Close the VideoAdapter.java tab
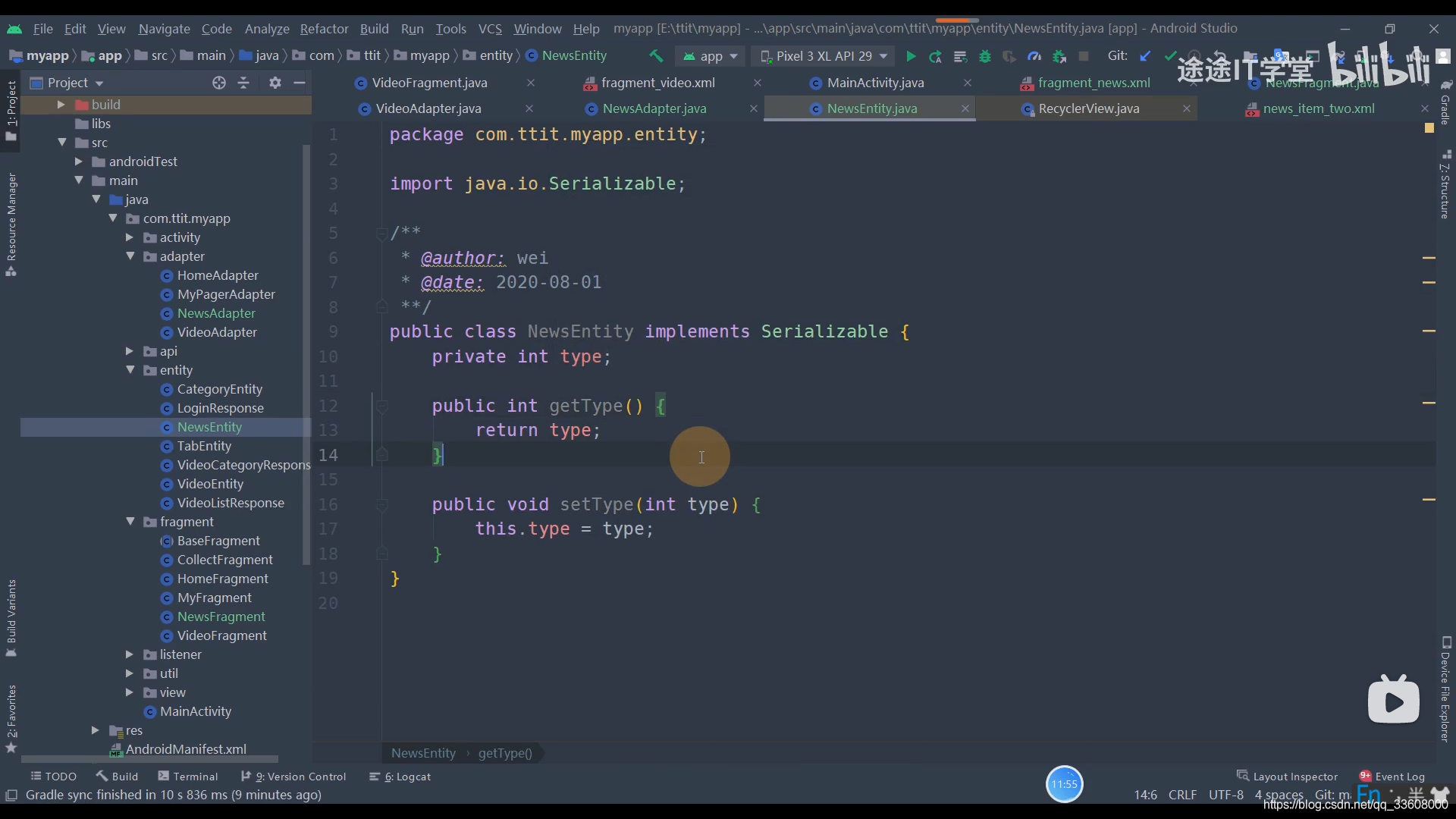The image size is (1456, 819). tap(529, 108)
